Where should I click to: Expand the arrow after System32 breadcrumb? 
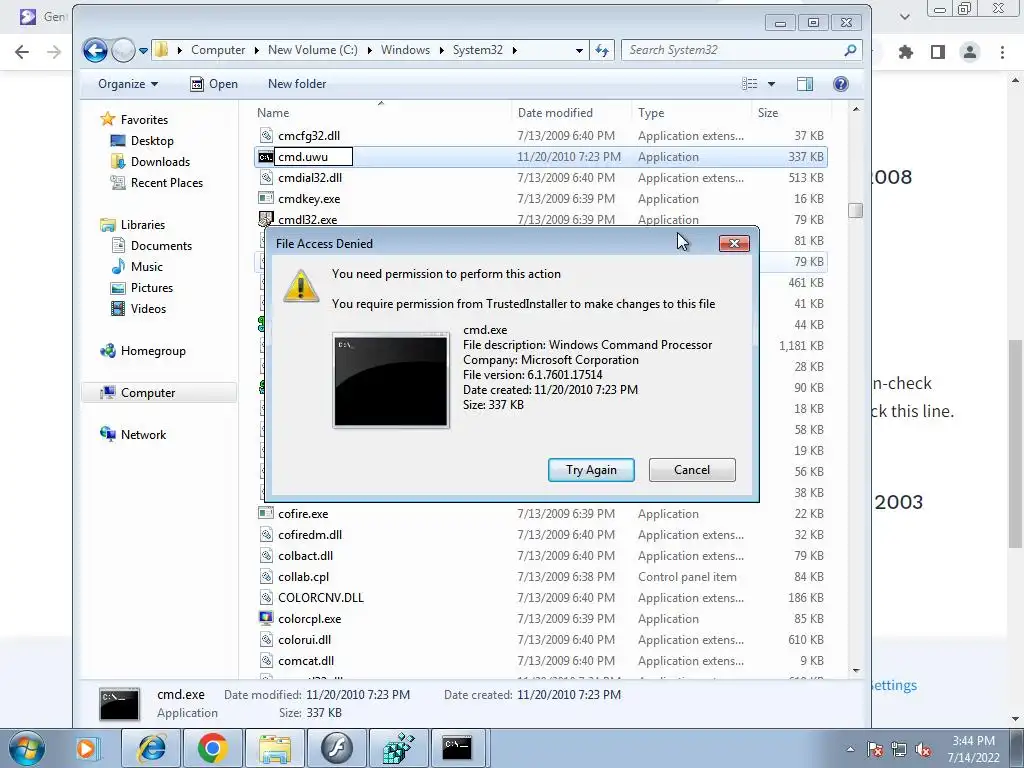(x=515, y=50)
